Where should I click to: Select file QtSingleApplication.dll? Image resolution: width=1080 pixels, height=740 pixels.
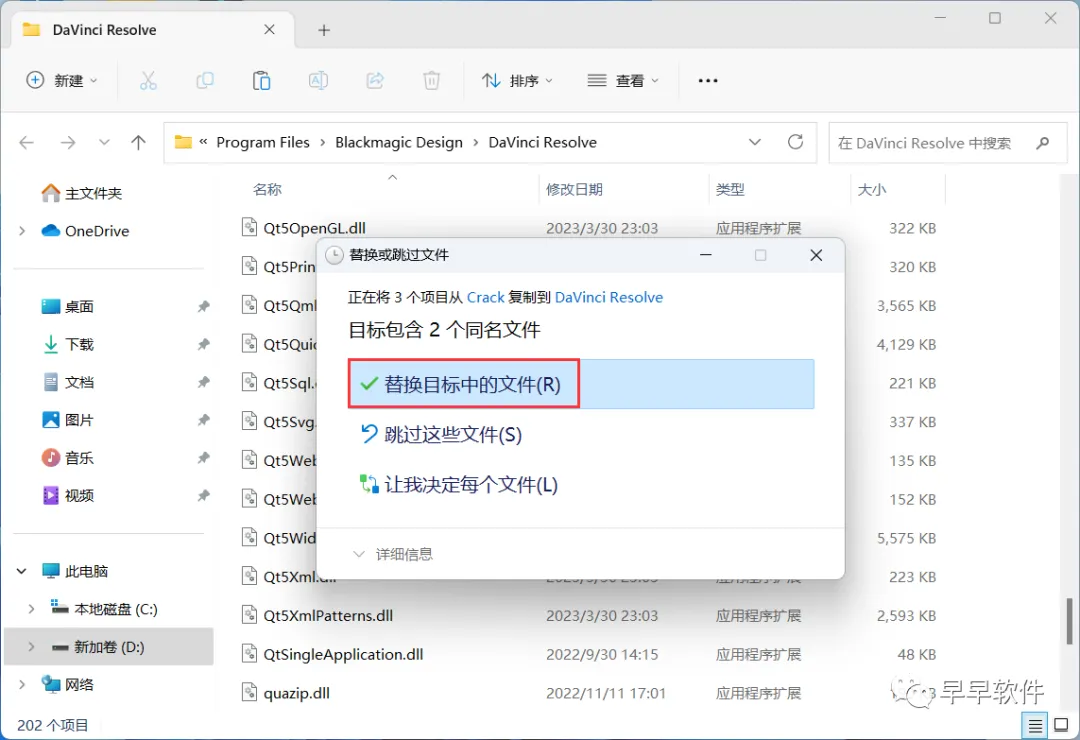click(x=343, y=654)
